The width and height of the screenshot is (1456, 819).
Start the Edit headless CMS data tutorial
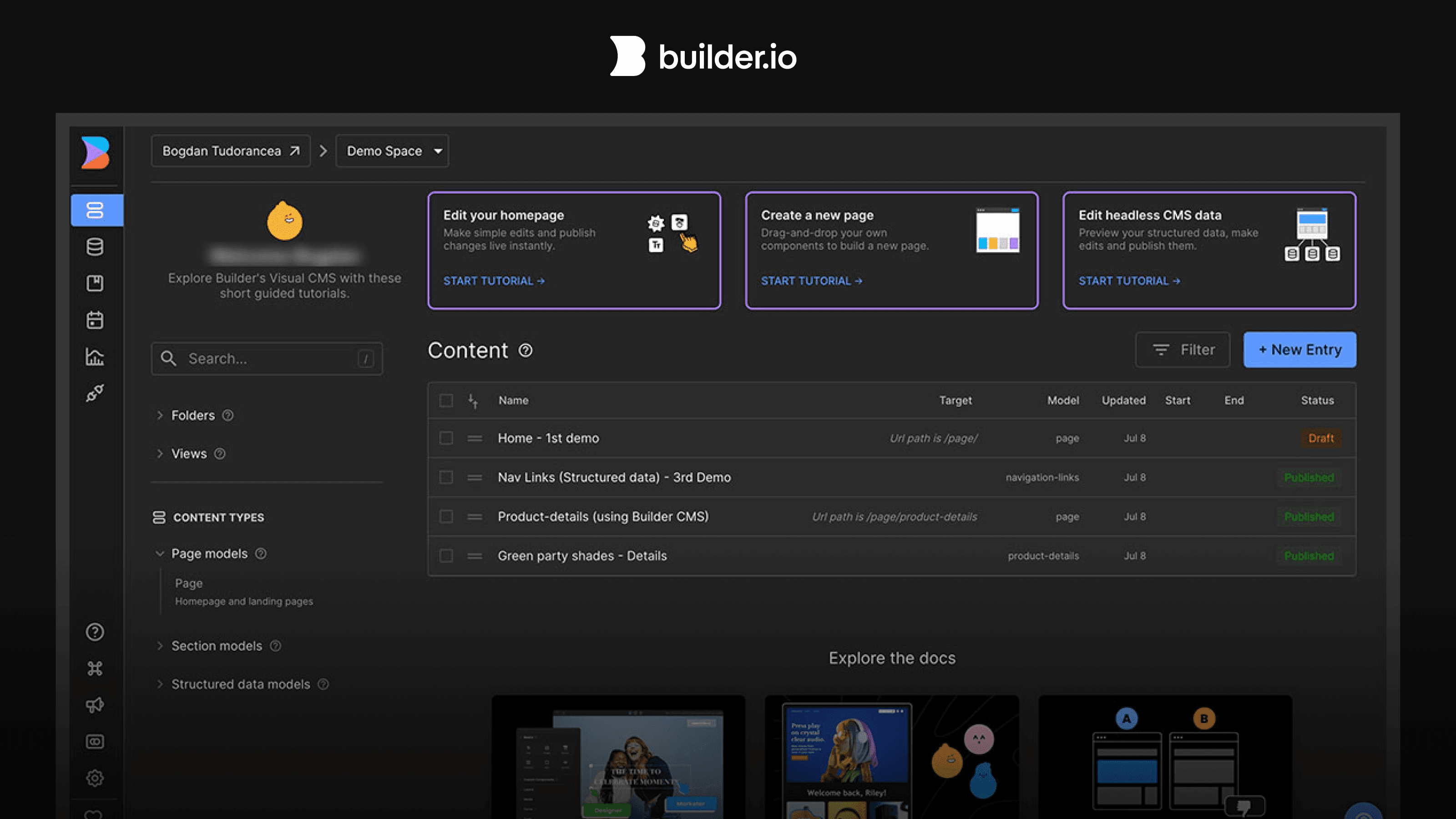point(1129,281)
